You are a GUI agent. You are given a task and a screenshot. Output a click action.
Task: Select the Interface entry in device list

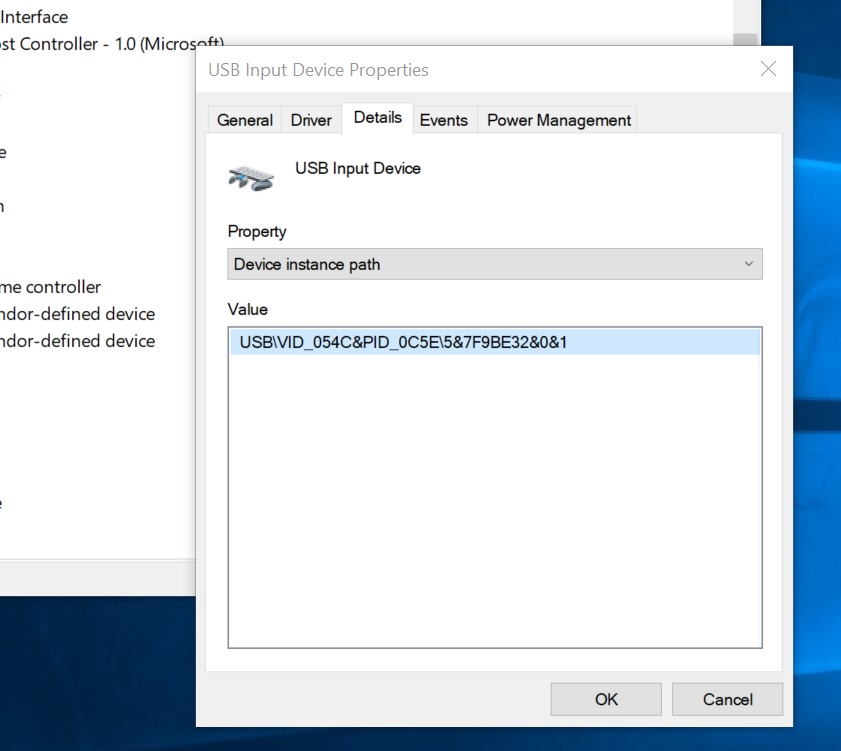[34, 17]
